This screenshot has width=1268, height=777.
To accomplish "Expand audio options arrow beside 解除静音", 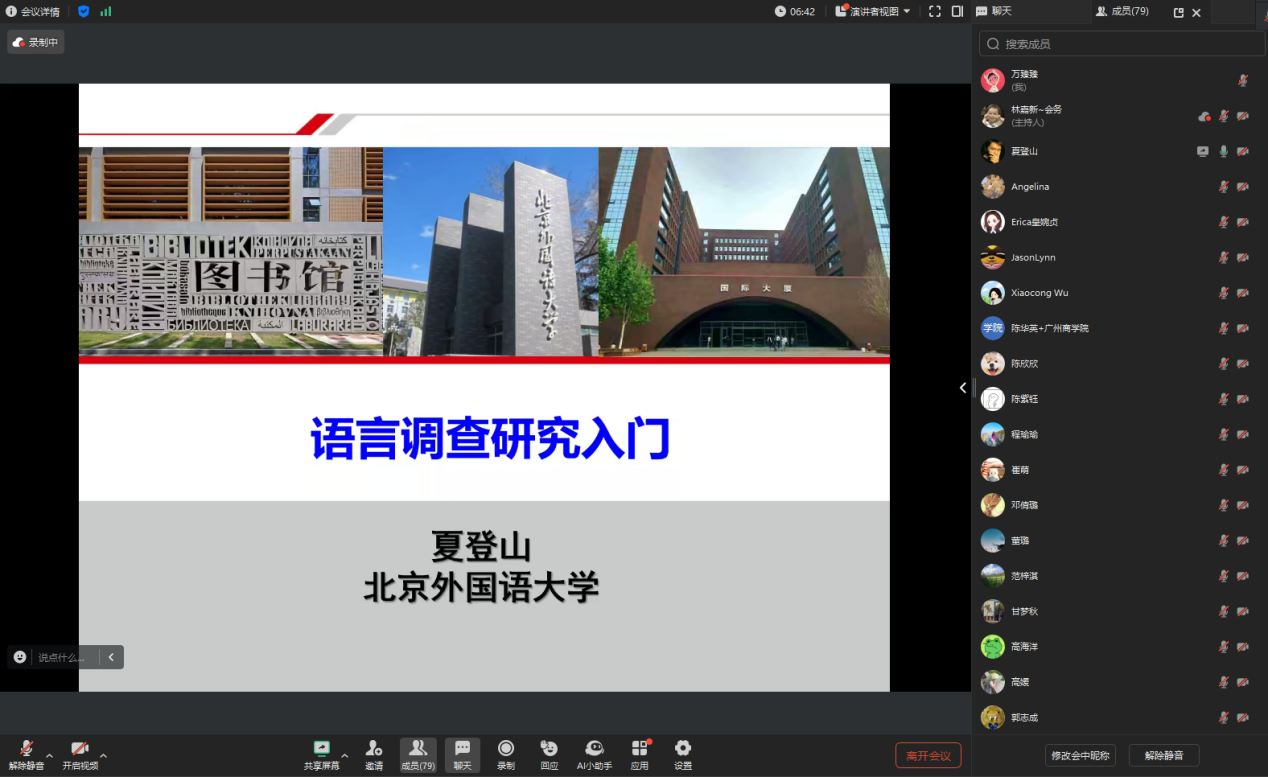I will [49, 755].
